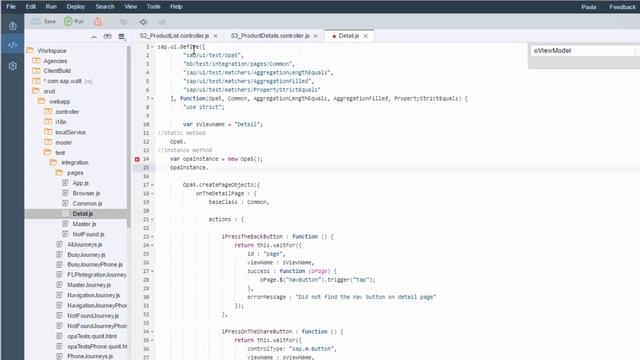Click the oViewModel search field
640x360 pixels.
[583, 51]
